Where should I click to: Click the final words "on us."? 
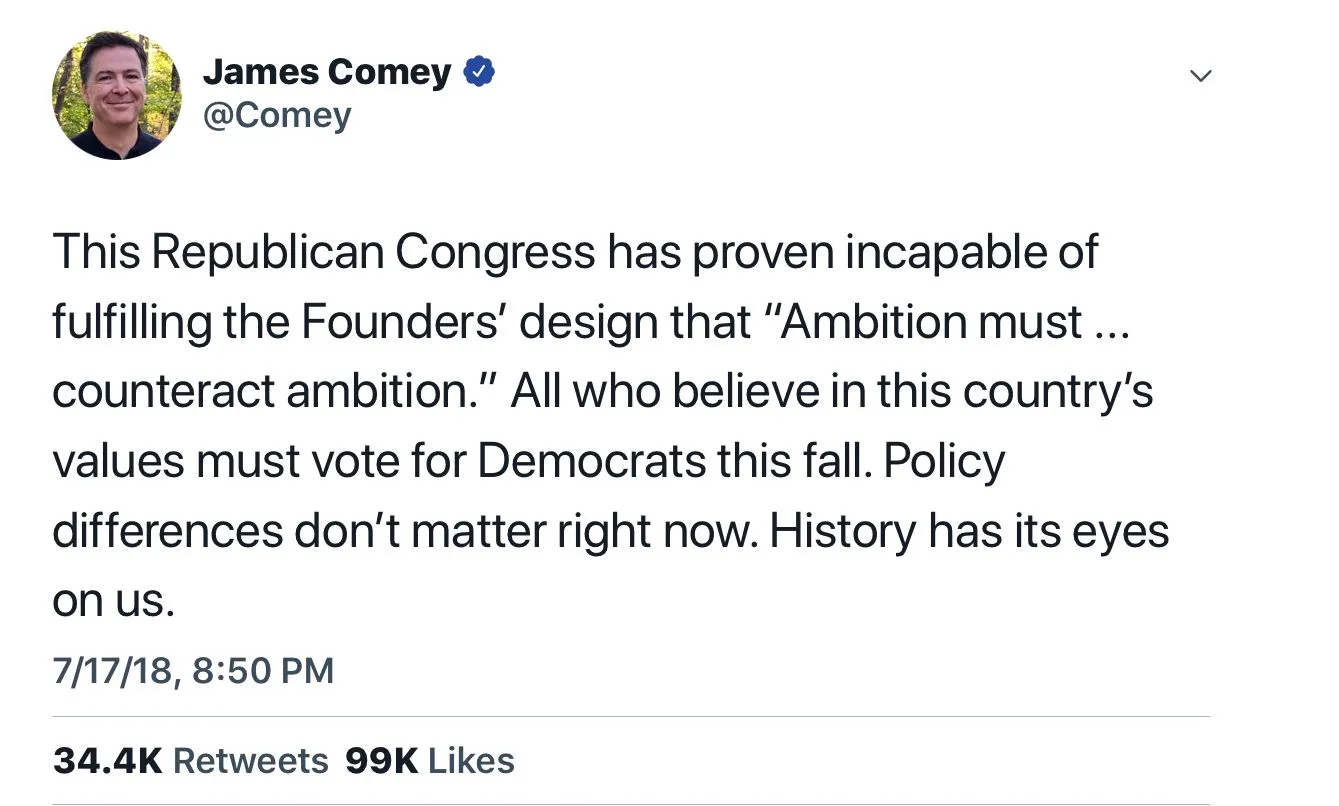[113, 601]
